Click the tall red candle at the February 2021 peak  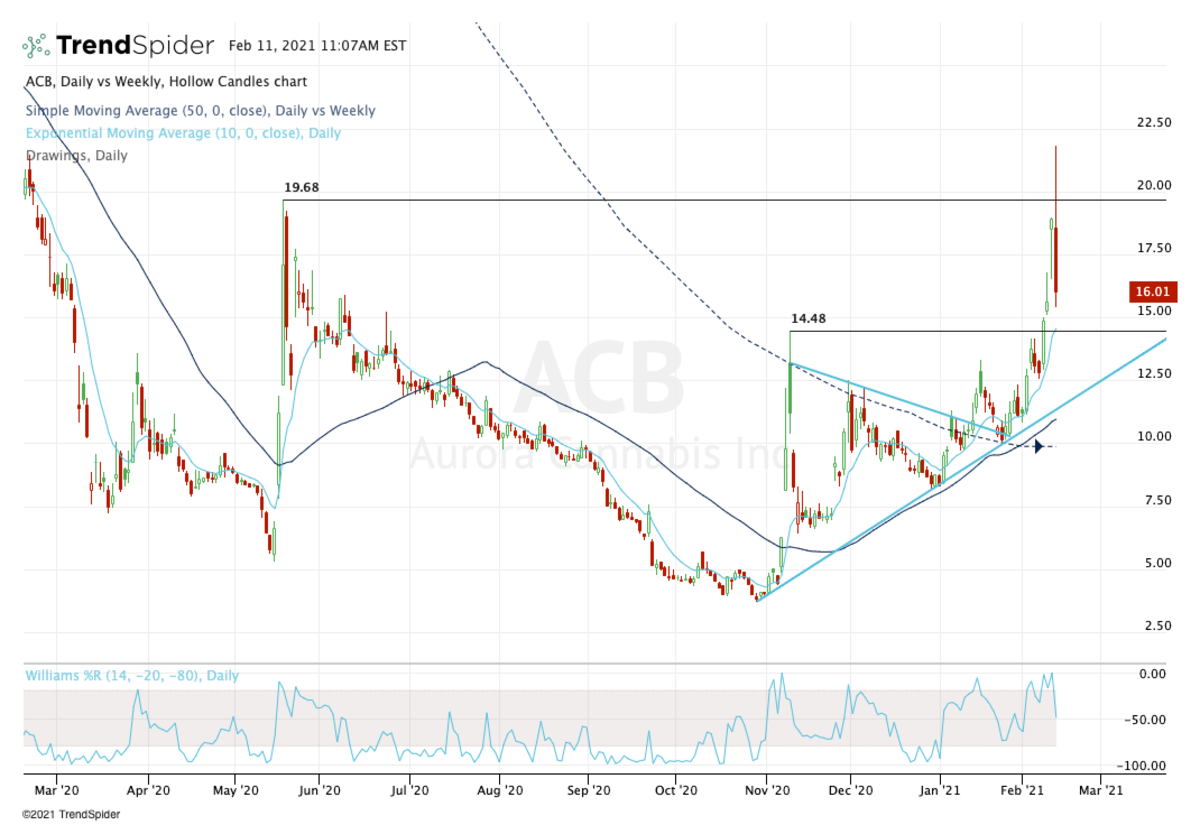point(1056,226)
